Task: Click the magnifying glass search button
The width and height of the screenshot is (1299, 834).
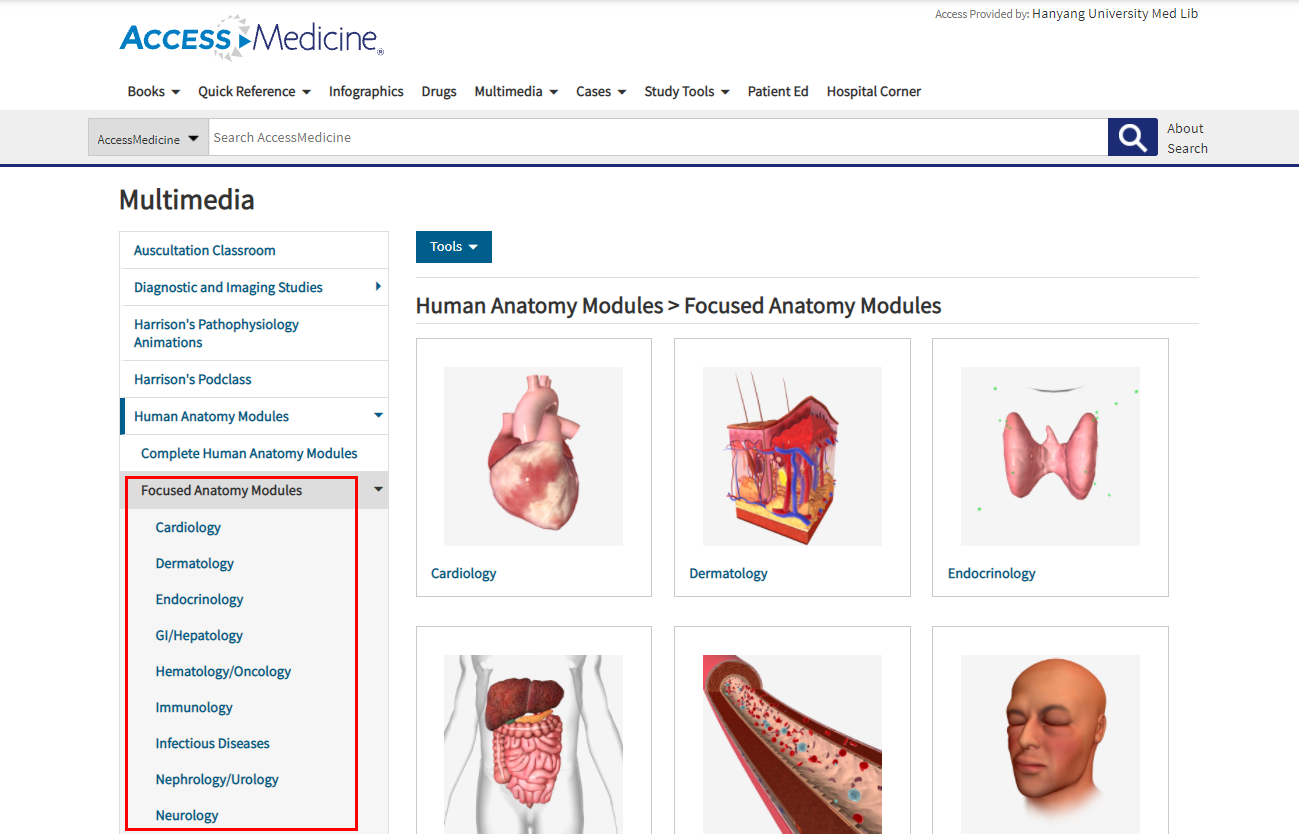Action: click(x=1132, y=137)
